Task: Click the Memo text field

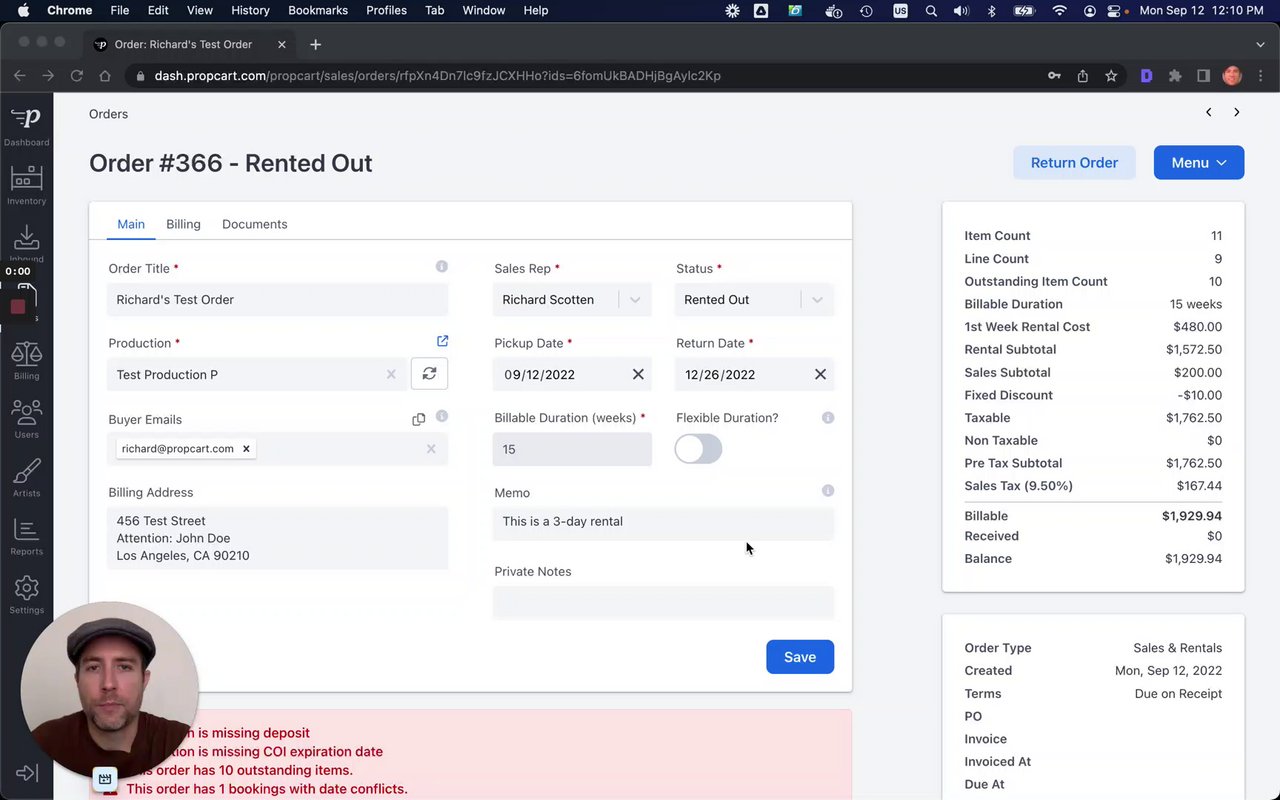Action: [663, 522]
